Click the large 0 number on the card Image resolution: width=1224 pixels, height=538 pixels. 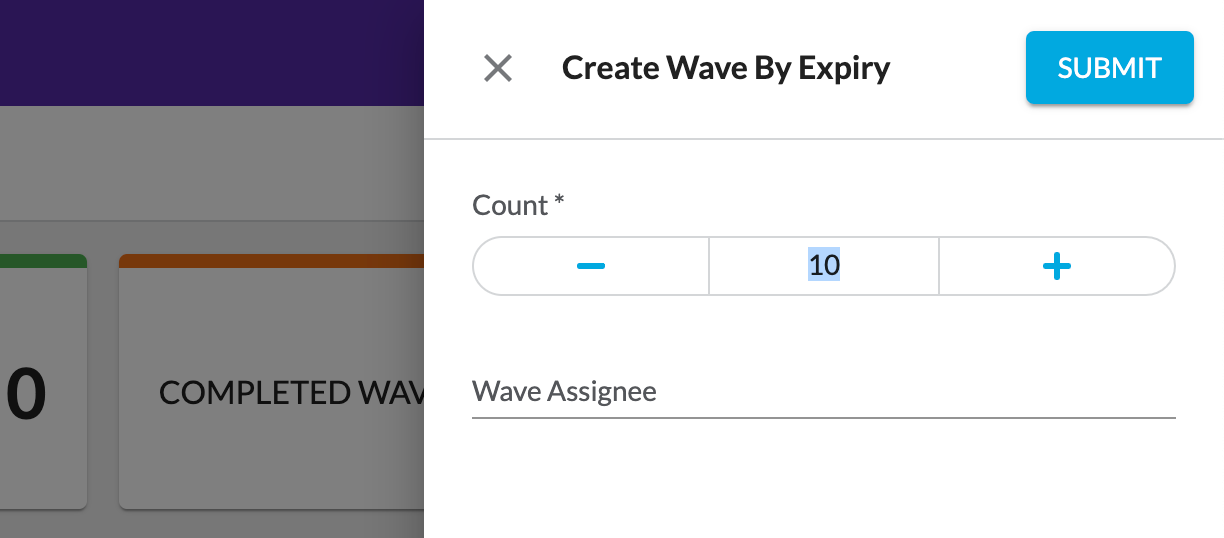26,393
